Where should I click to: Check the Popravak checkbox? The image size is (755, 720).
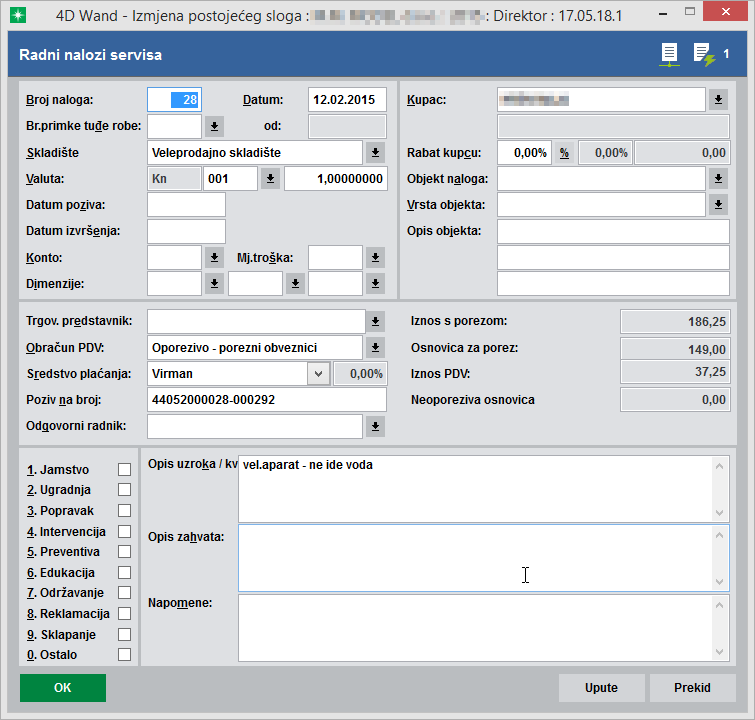pos(124,511)
